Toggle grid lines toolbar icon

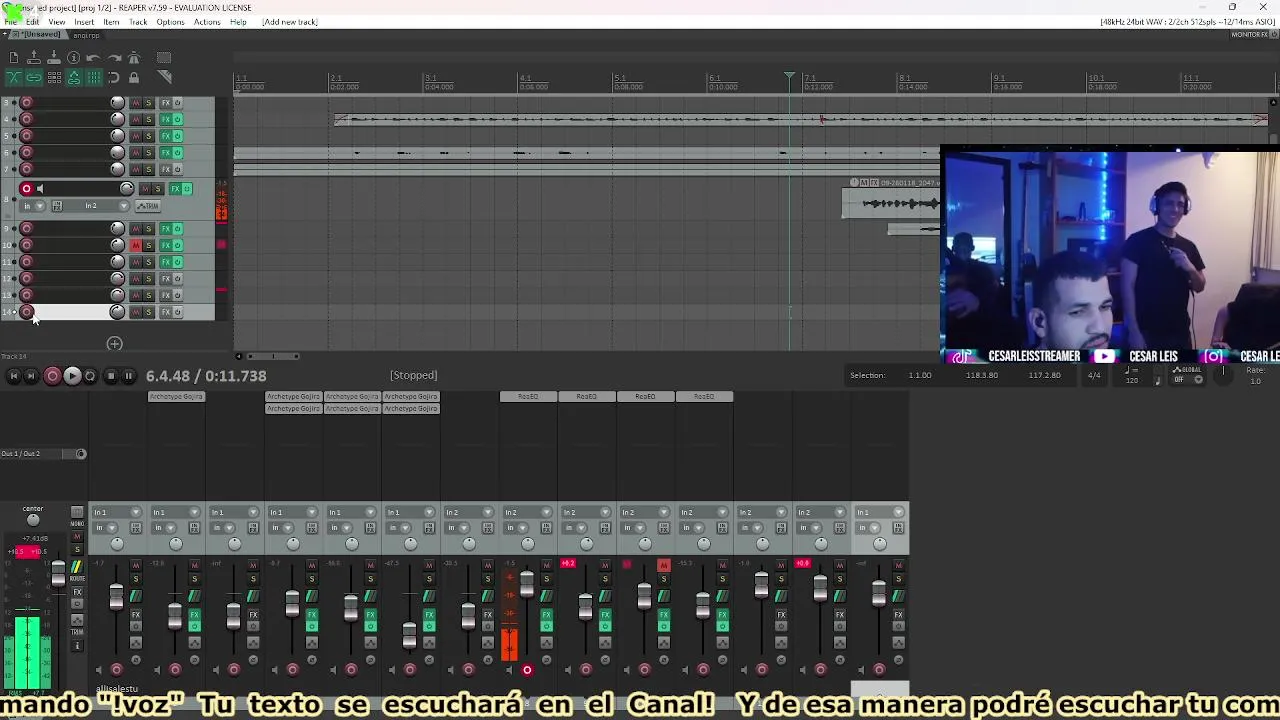point(93,78)
